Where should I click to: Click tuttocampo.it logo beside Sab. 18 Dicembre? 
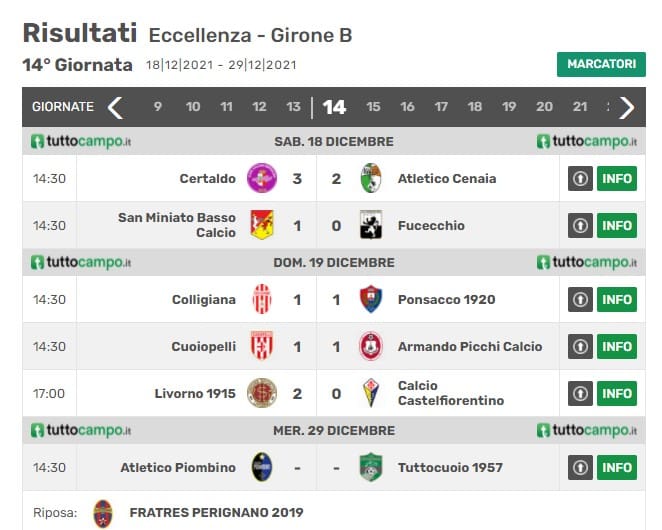pyautogui.click(x=81, y=141)
